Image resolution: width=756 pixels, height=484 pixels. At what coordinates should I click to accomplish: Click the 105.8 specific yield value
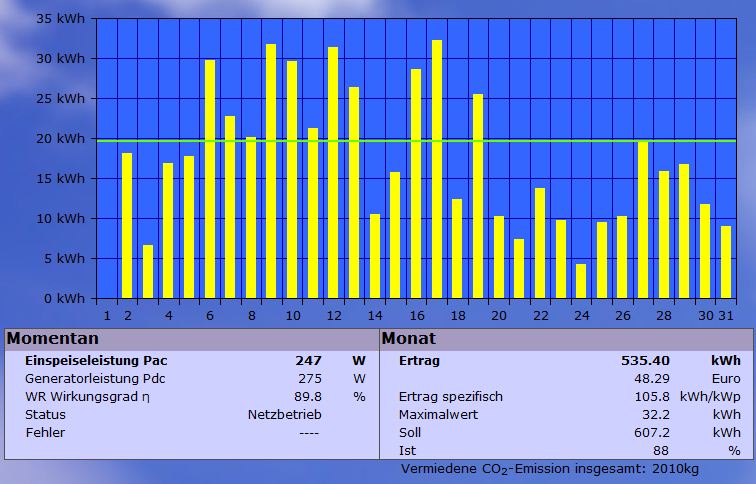pos(652,397)
